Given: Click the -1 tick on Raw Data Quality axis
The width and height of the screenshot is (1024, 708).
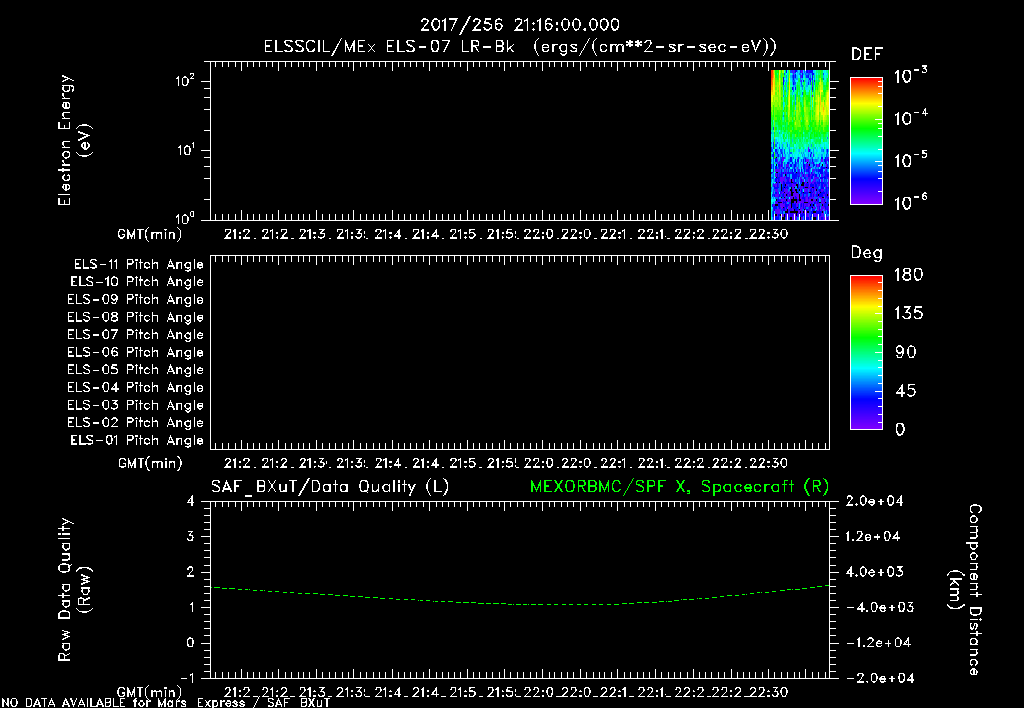Looking at the screenshot, I should 187,677.
